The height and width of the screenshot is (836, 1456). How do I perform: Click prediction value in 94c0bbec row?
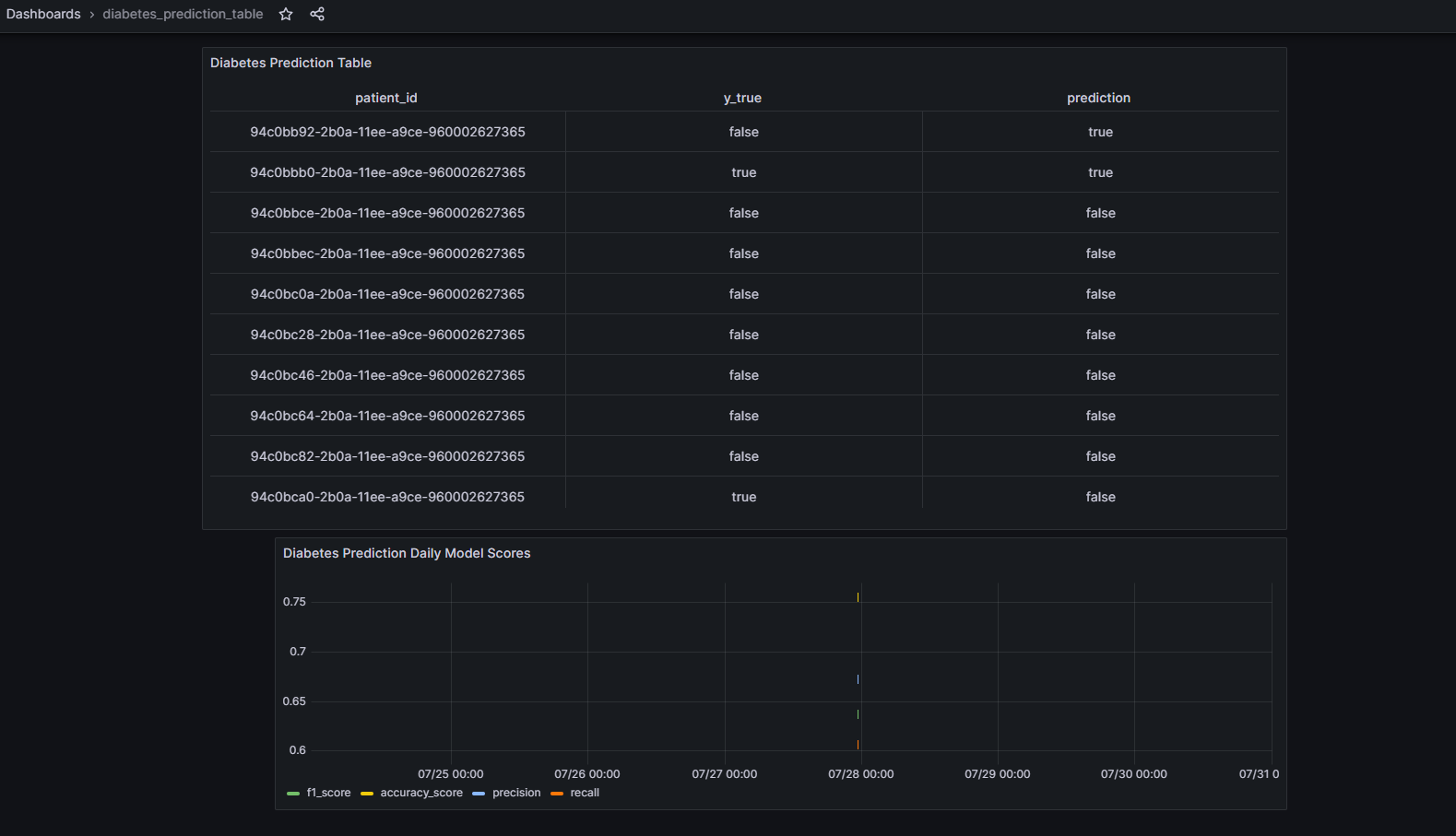1100,253
